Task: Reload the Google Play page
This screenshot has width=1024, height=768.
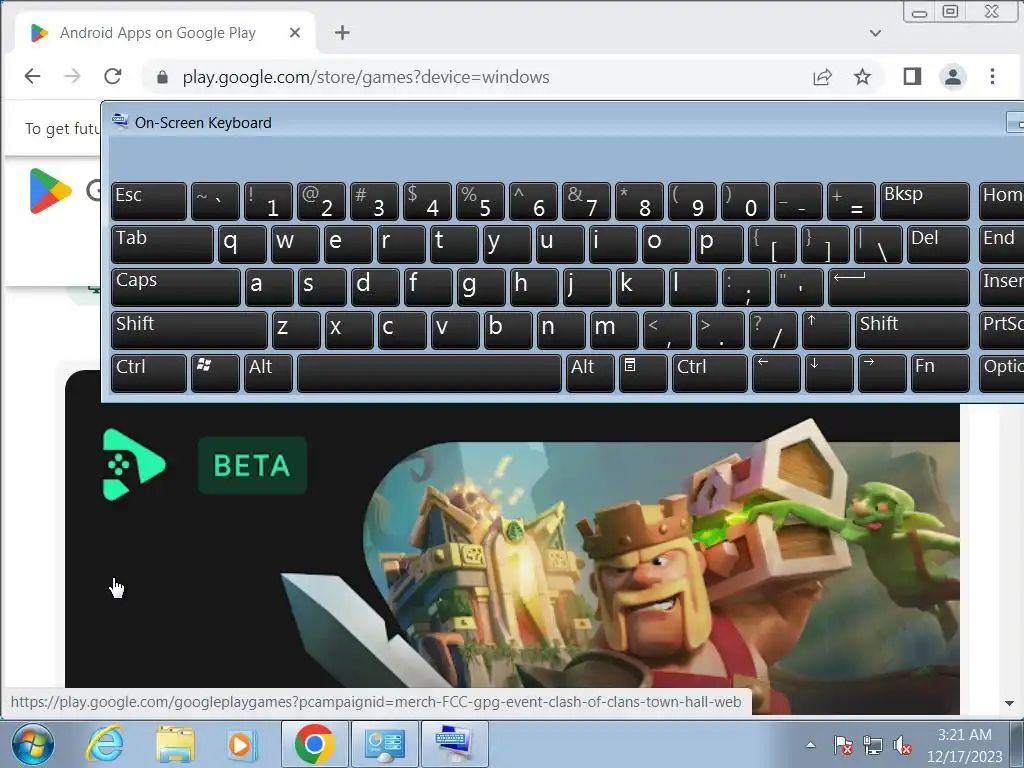Action: click(113, 76)
